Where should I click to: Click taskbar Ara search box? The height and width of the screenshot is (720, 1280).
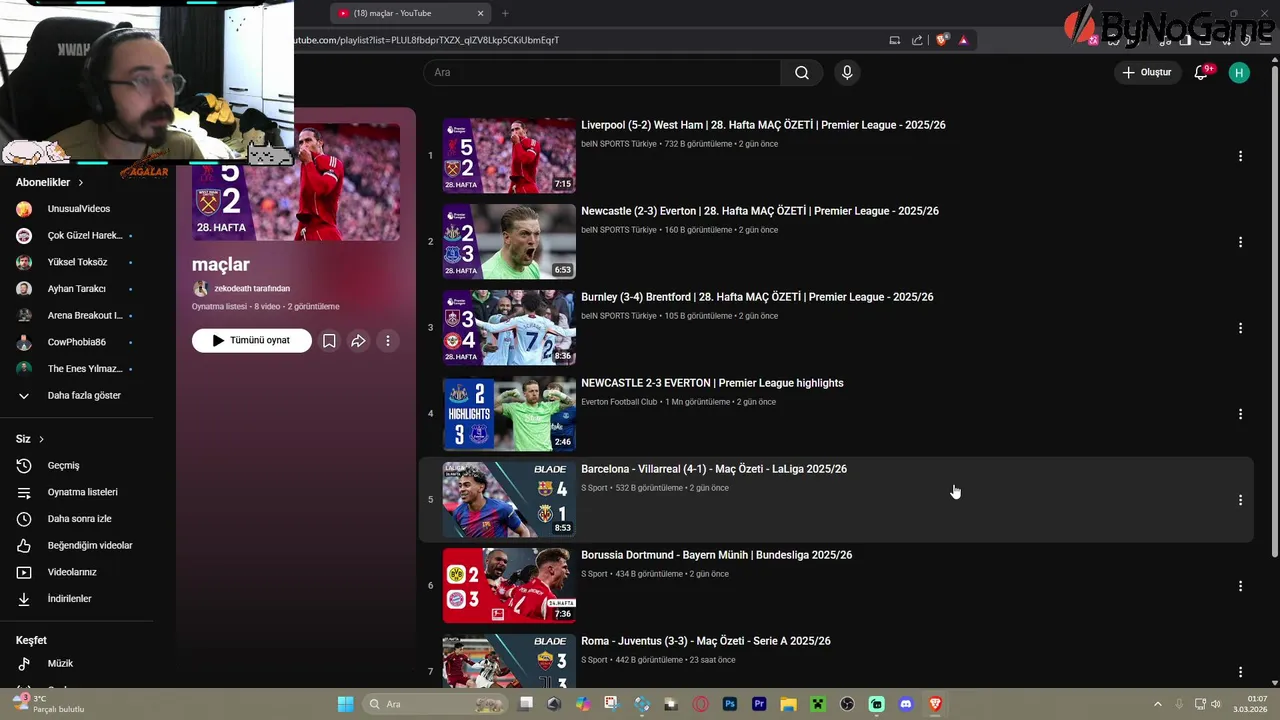(435, 704)
